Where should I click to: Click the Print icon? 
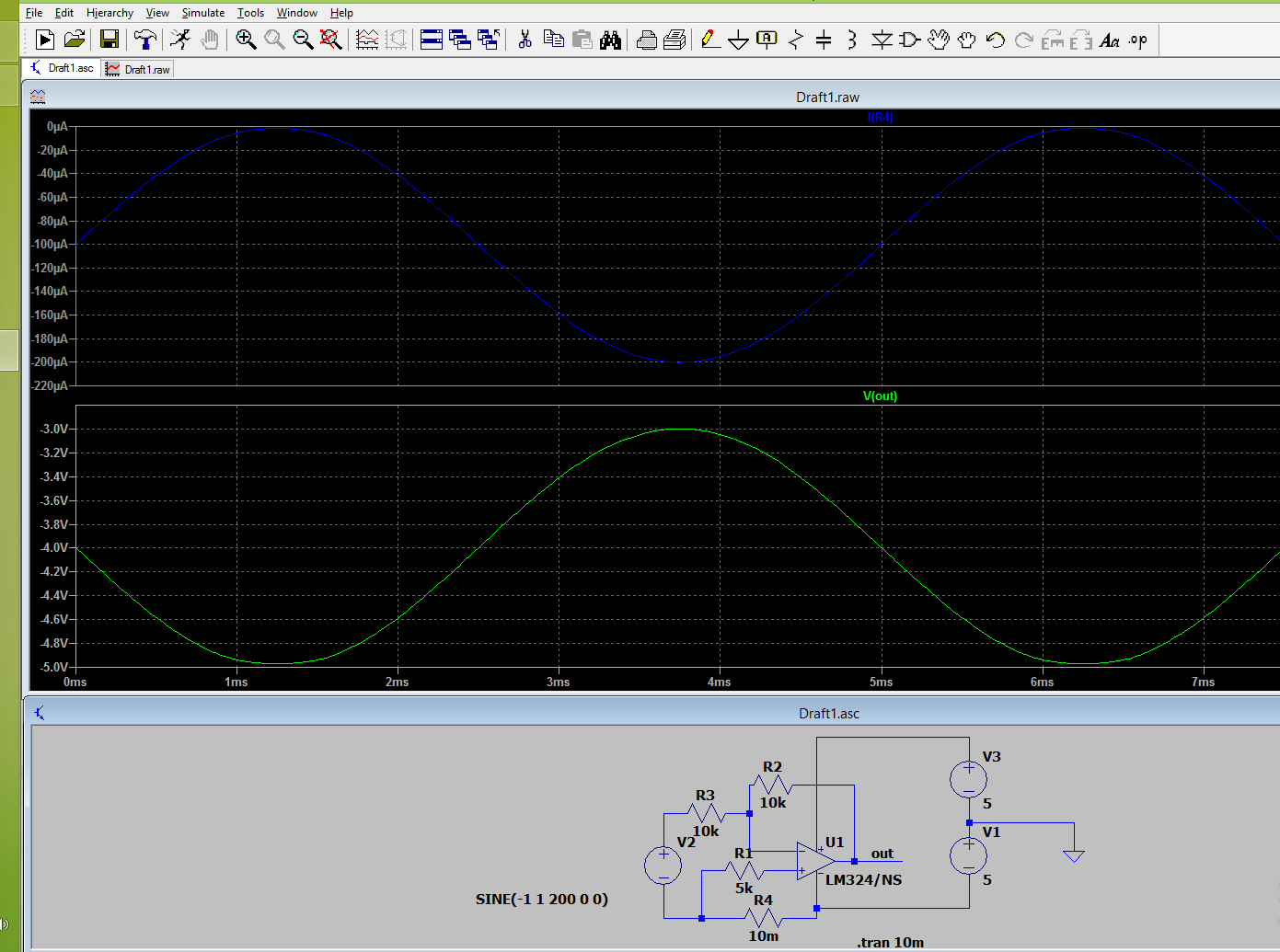(x=675, y=40)
